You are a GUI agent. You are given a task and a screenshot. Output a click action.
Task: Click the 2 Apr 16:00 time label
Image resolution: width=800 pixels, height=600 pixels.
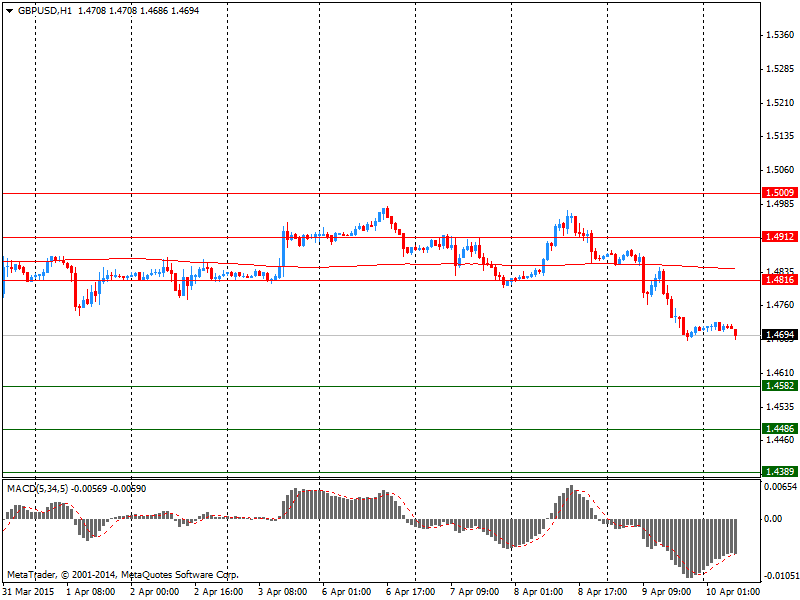click(x=218, y=592)
